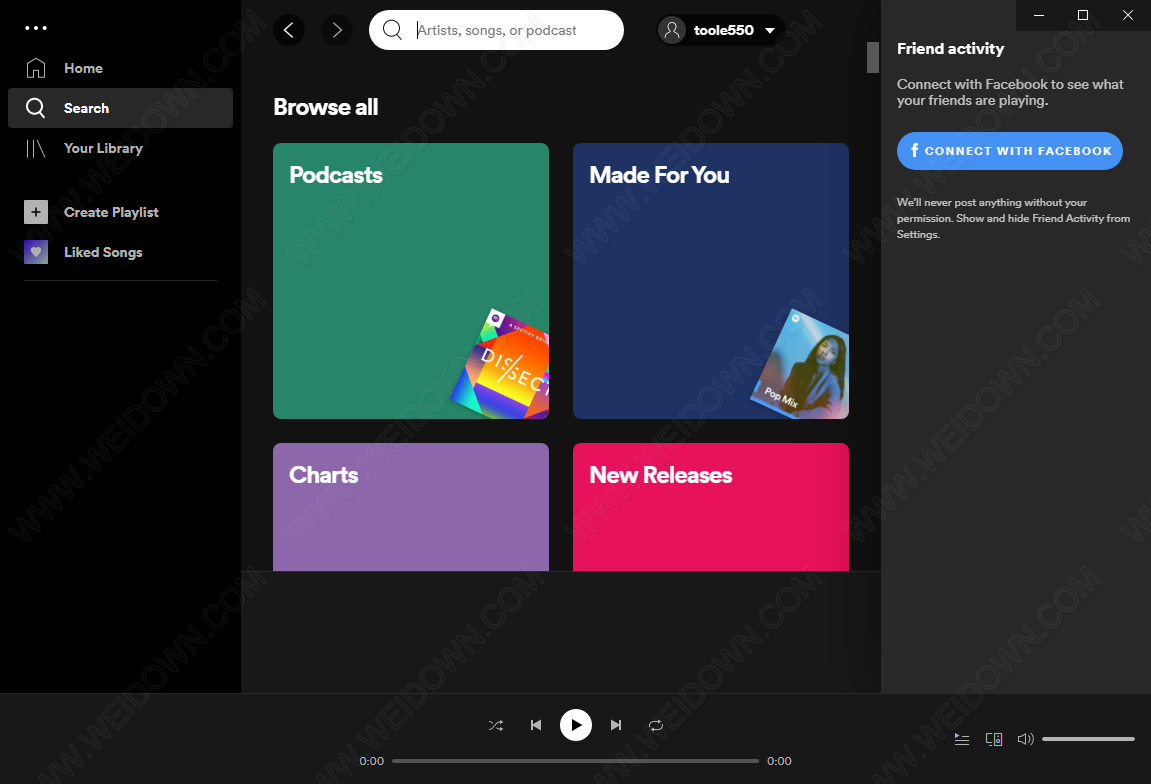The image size is (1151, 784).
Task: Open the New Releases card
Action: (x=711, y=507)
